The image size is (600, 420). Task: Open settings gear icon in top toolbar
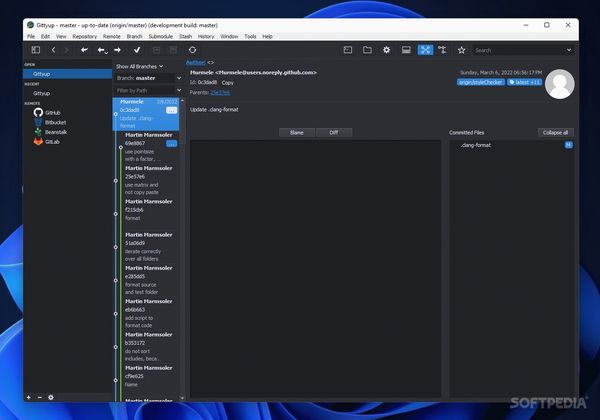pos(386,49)
